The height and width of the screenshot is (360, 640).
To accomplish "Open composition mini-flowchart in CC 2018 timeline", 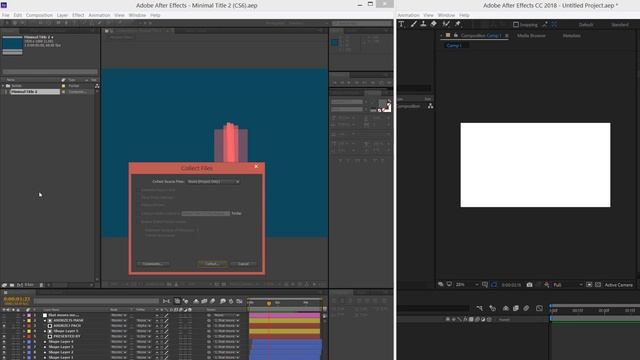I will pos(480,308).
